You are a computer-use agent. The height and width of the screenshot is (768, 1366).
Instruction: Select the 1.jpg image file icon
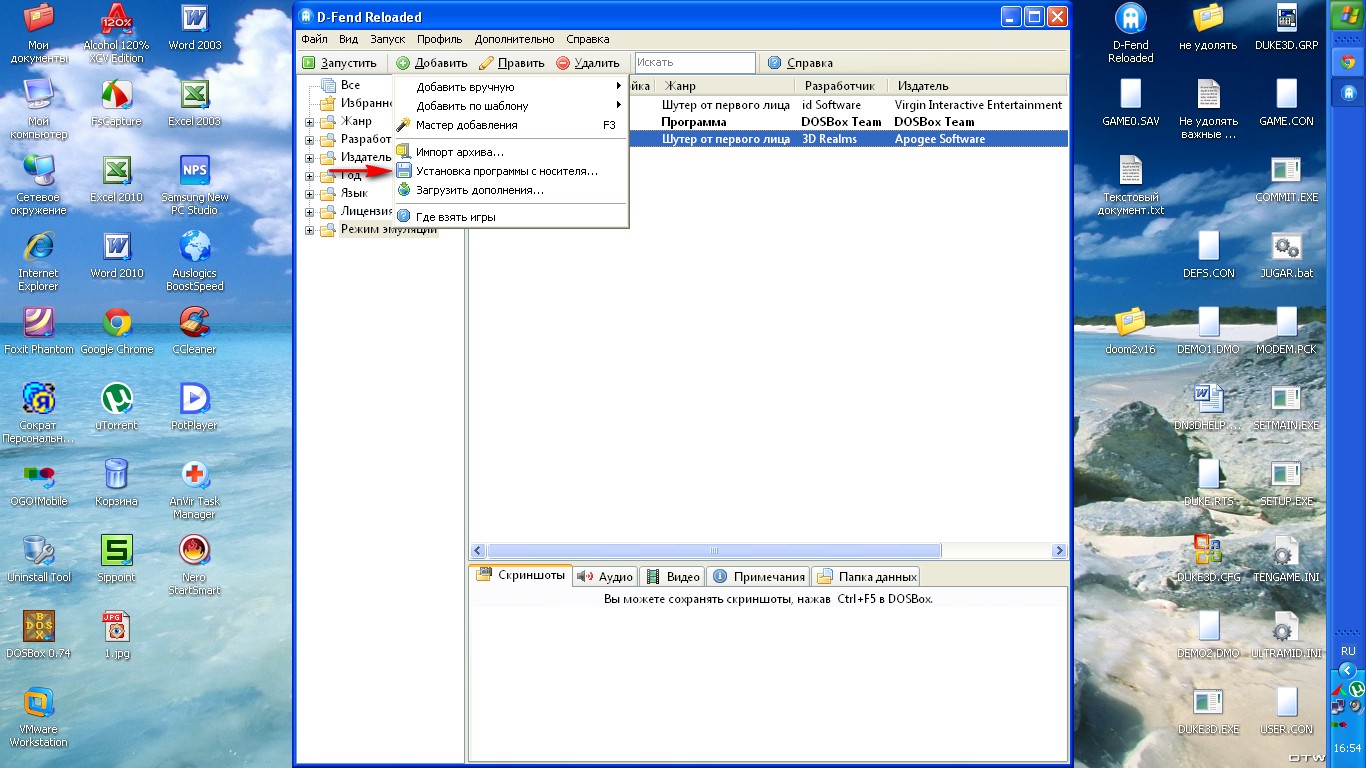pos(117,634)
